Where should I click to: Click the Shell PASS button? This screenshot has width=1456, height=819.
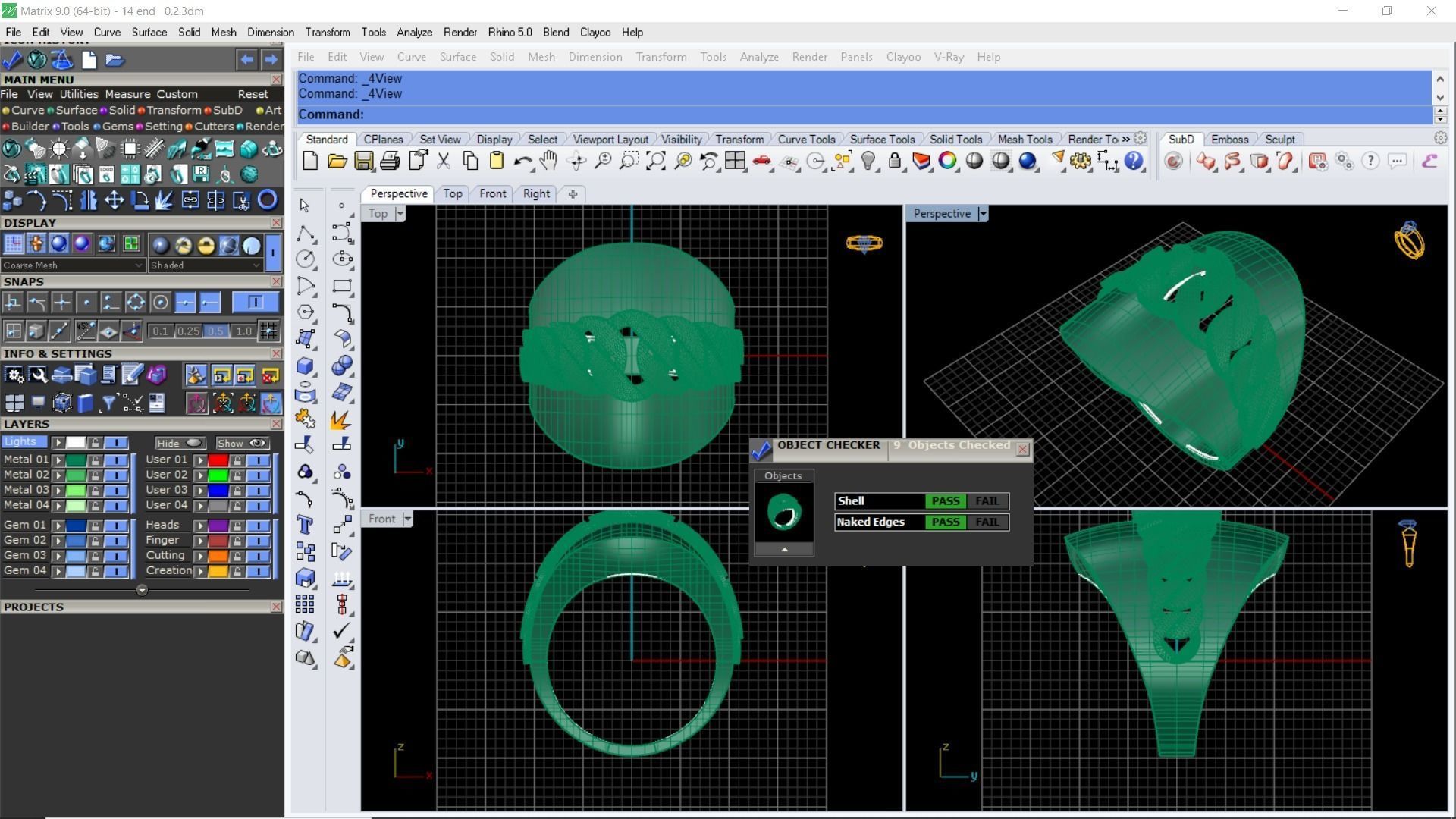coord(945,501)
